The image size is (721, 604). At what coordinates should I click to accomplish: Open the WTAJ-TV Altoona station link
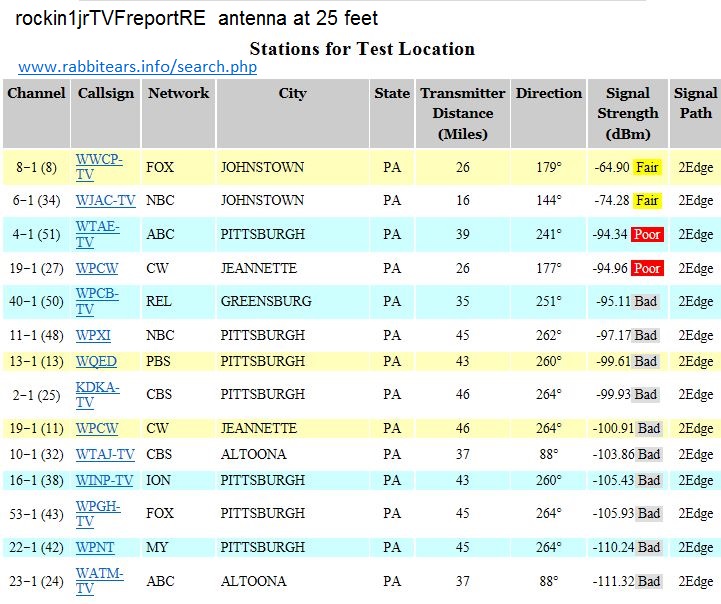[105, 455]
